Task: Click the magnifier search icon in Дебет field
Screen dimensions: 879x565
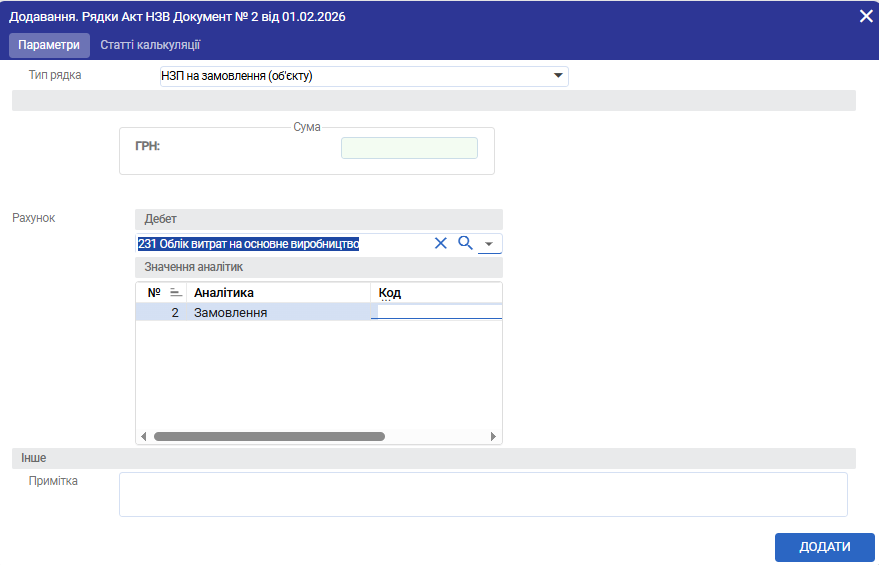Action: 465,243
